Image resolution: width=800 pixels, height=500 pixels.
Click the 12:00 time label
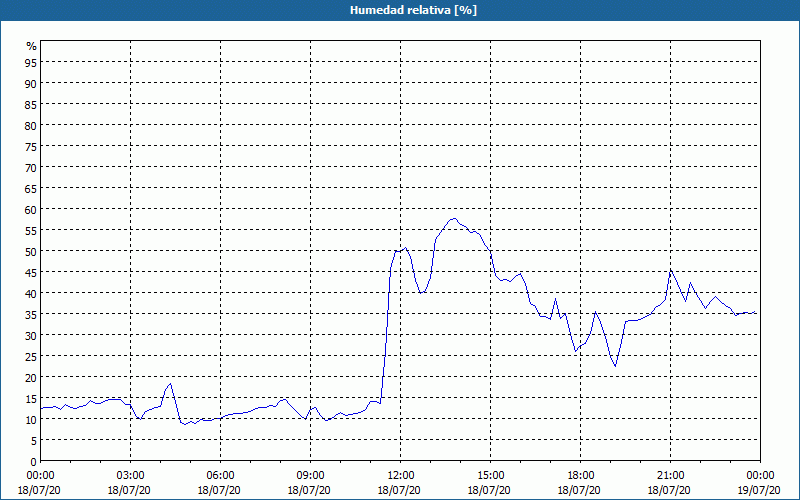tap(399, 476)
